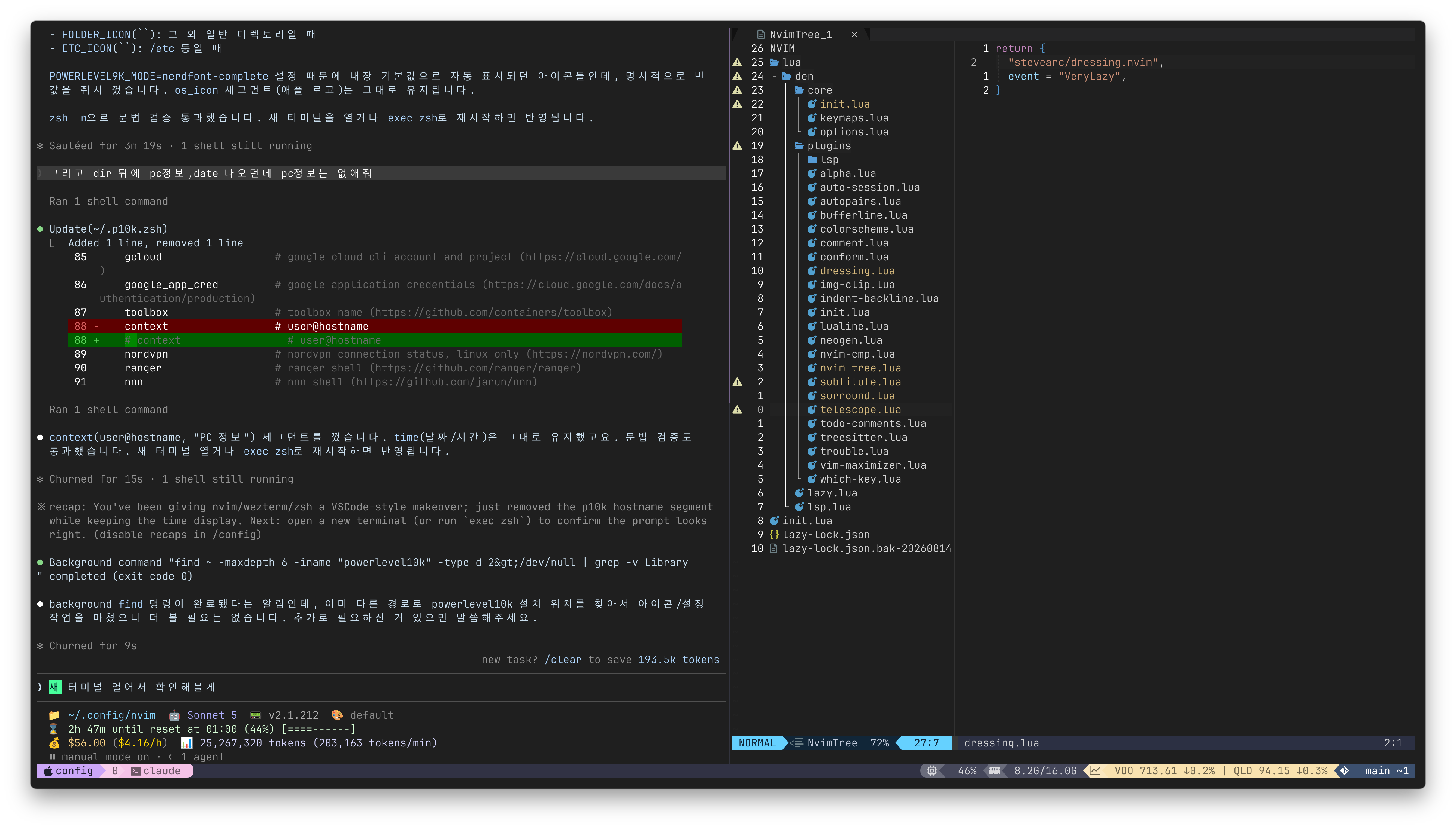The height and width of the screenshot is (829, 1456).
Task: Click file icon beside lazy-lock.json.bak-20260814
Action: click(773, 549)
